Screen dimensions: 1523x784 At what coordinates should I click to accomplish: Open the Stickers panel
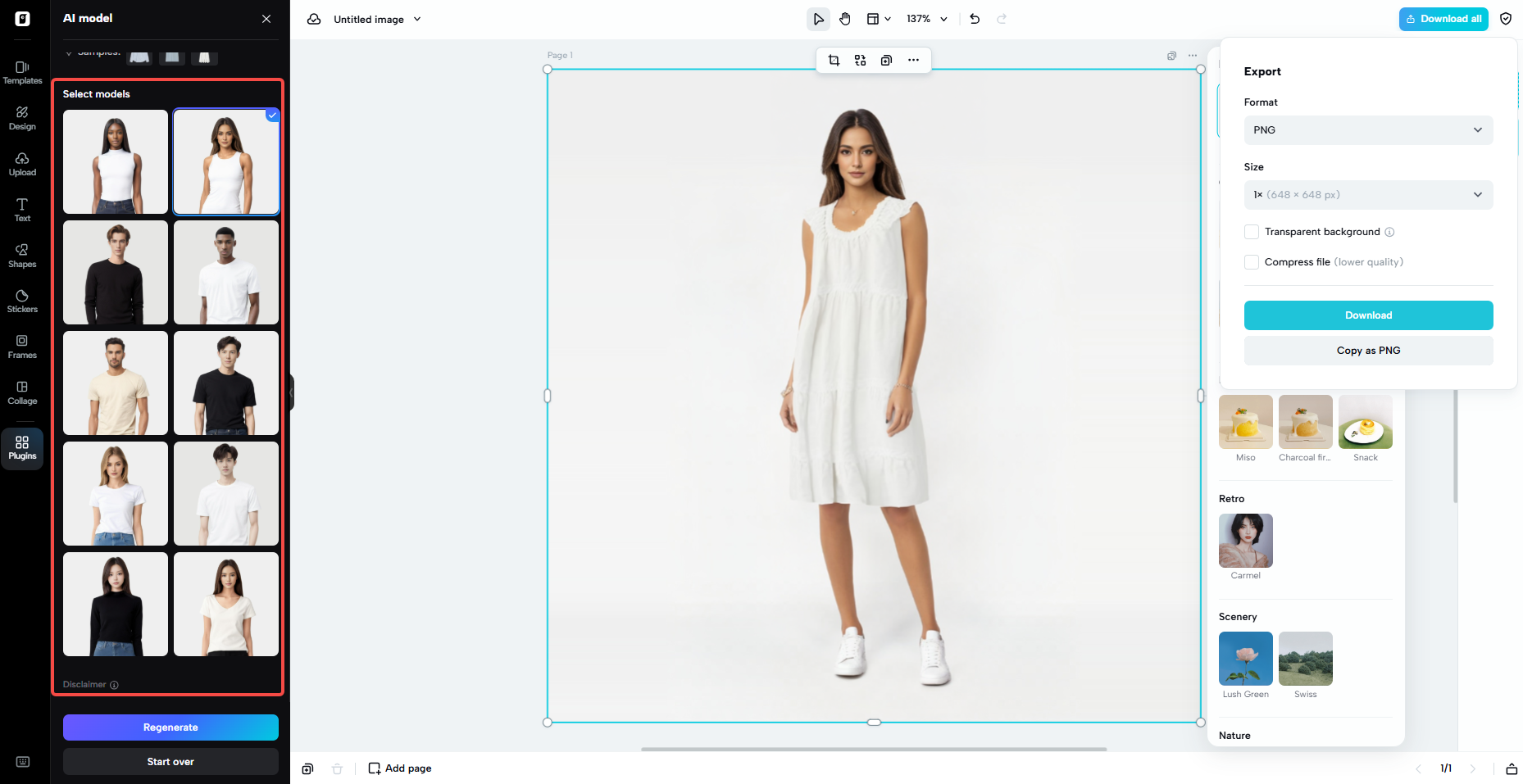tap(22, 301)
